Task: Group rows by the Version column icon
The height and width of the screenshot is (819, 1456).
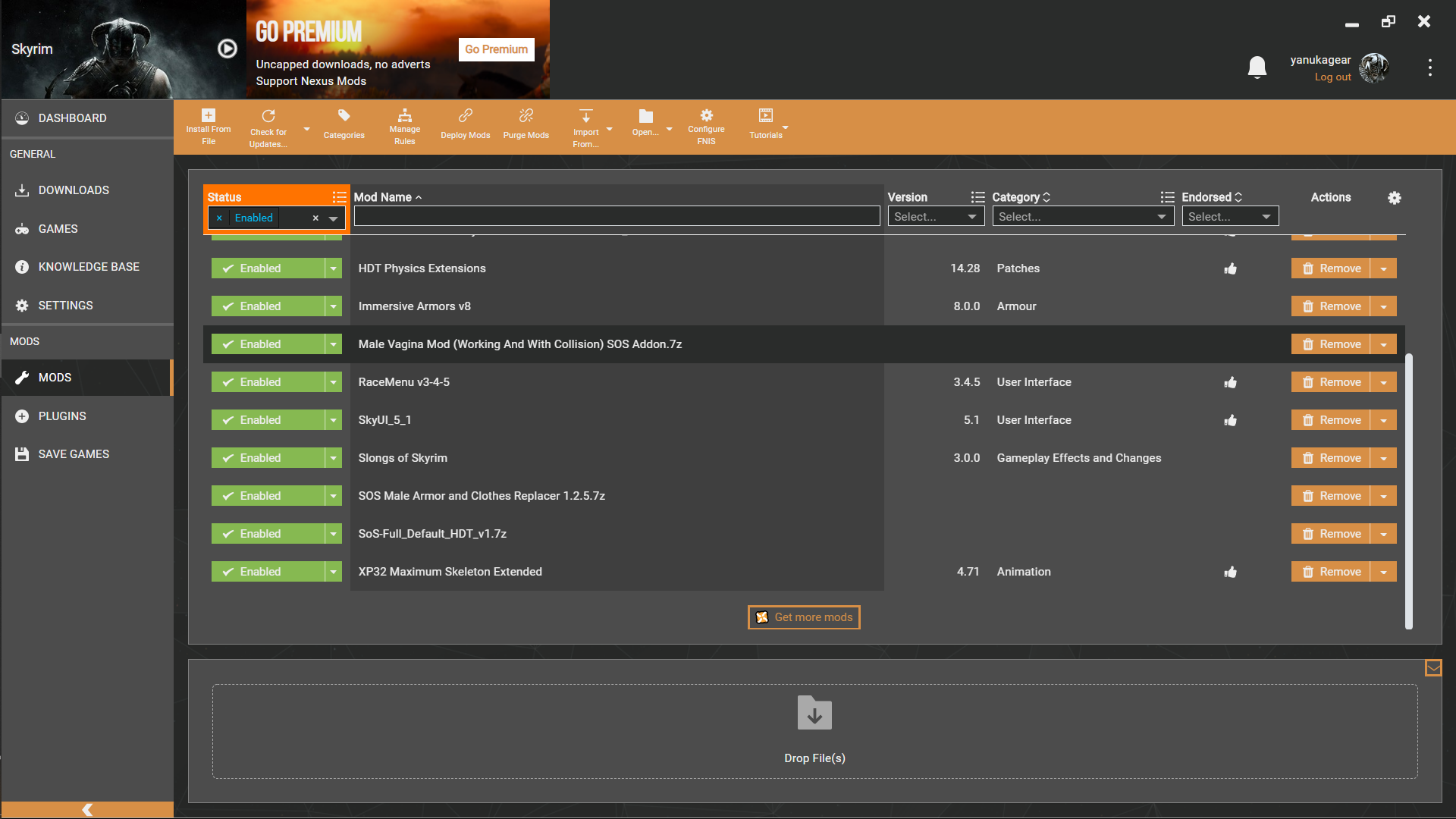Action: [978, 197]
